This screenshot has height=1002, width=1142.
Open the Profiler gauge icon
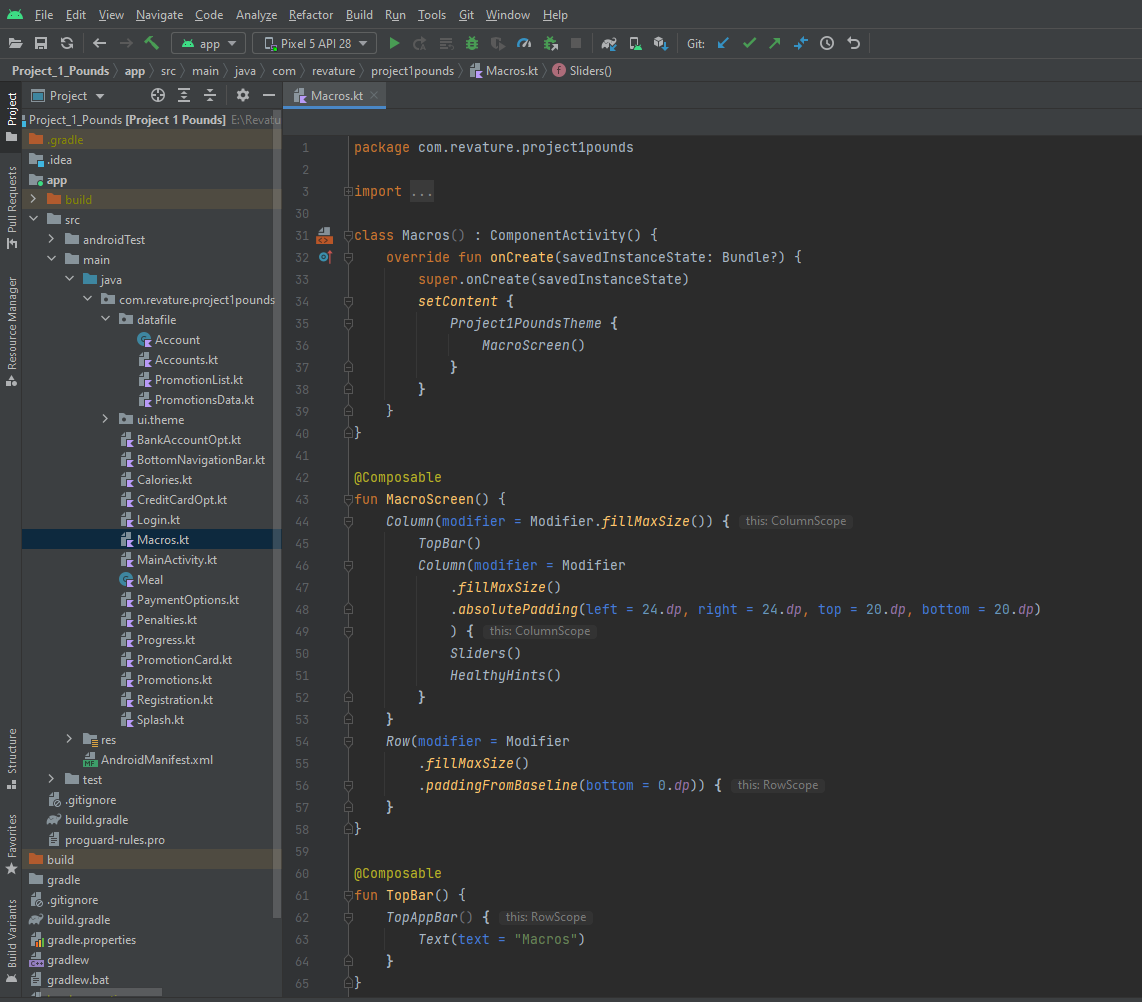point(524,44)
